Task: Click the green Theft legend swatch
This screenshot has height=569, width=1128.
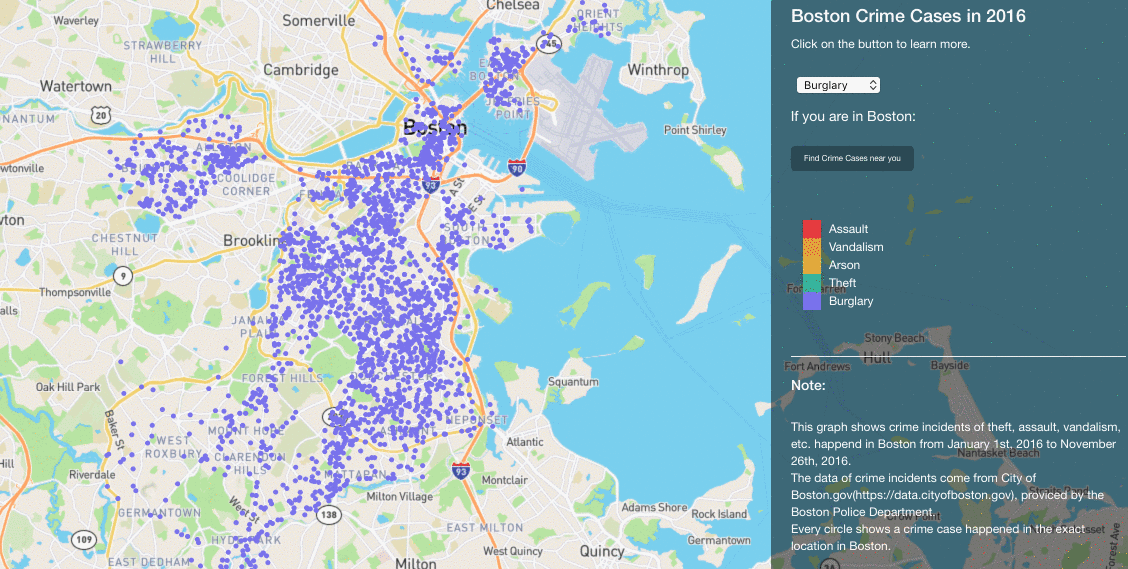Action: (x=812, y=283)
